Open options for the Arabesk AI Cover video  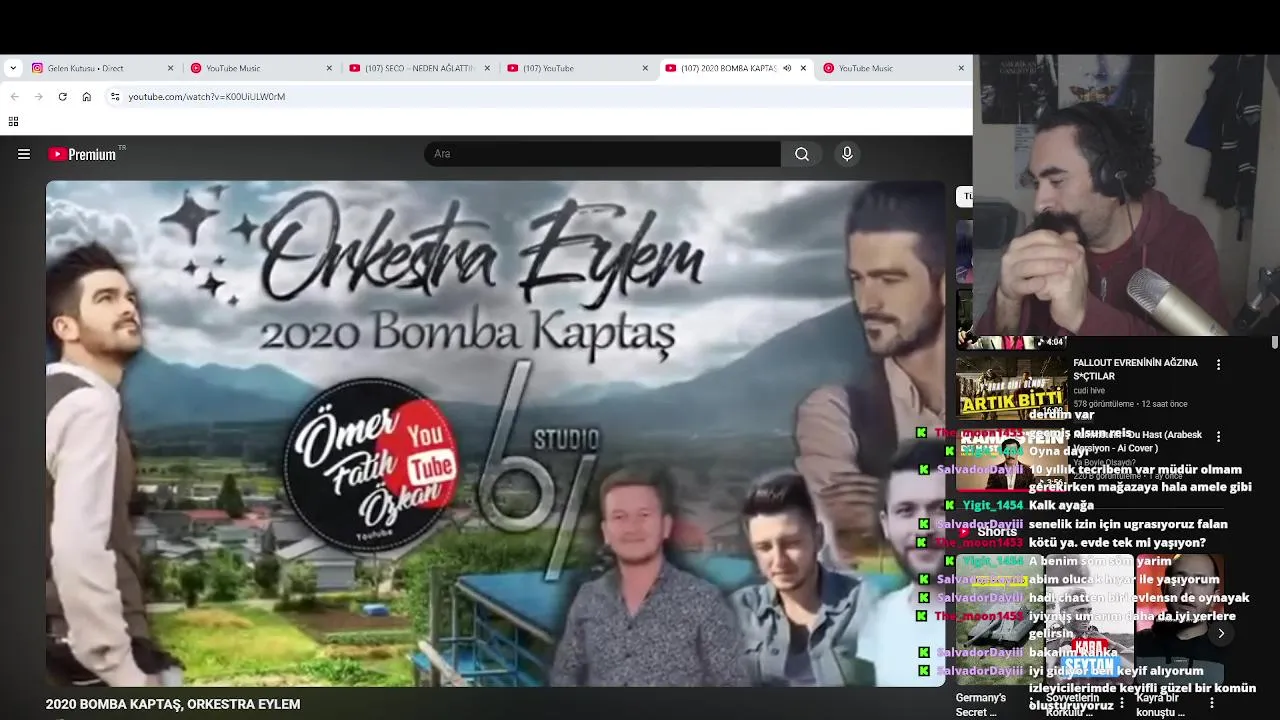point(1218,437)
